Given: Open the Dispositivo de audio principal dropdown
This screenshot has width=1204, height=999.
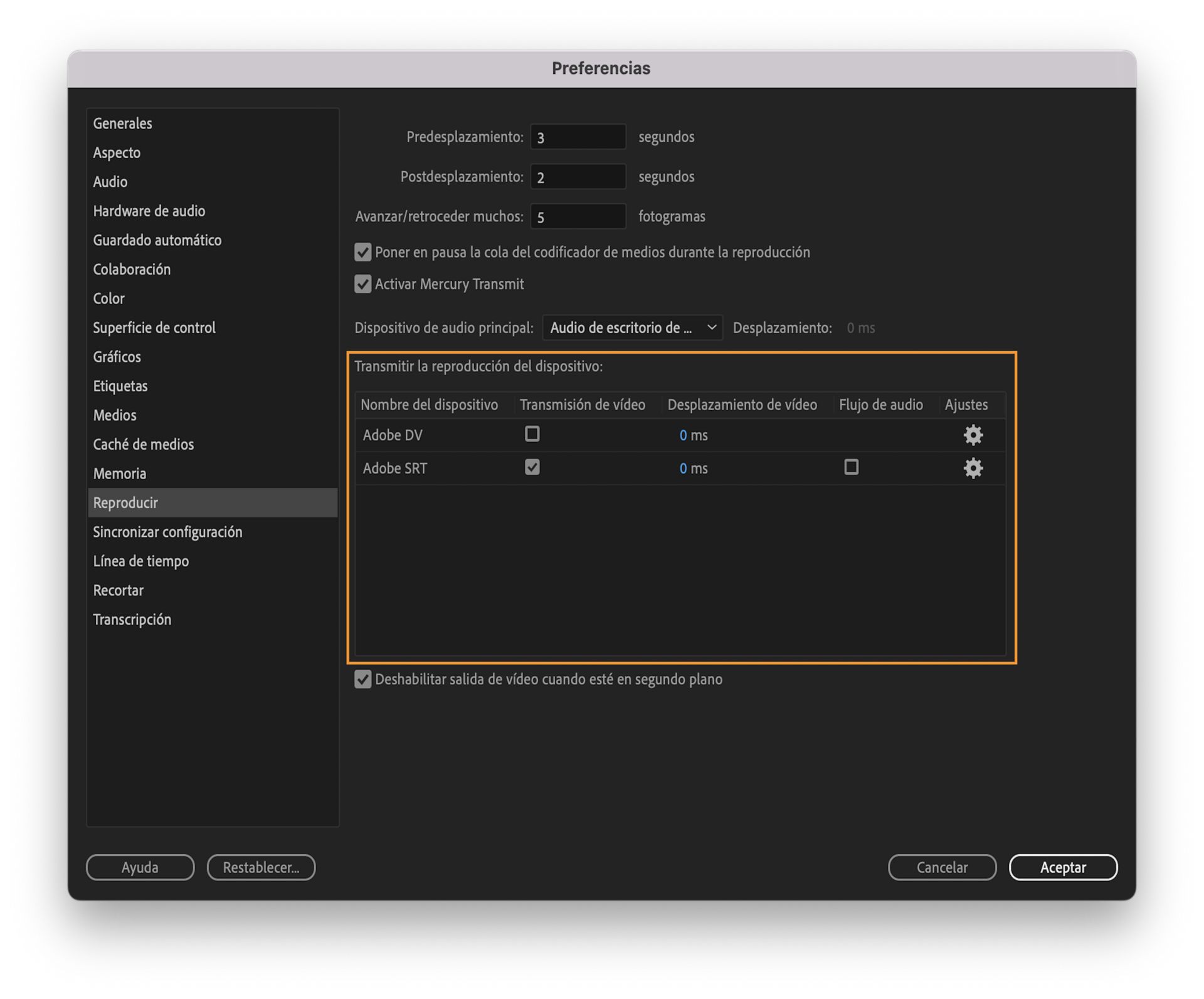Looking at the screenshot, I should coord(632,327).
